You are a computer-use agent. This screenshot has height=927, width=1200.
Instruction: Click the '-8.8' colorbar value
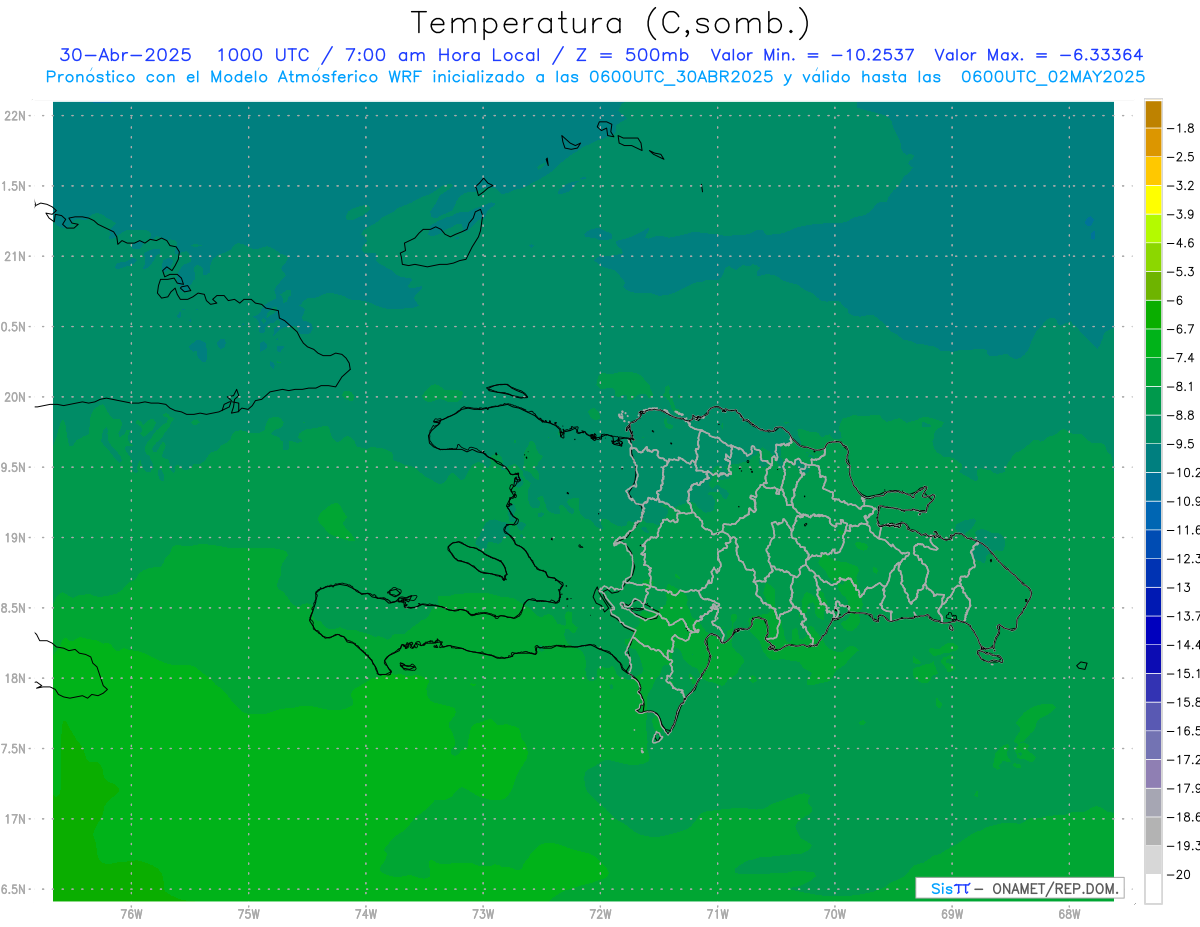click(x=1182, y=415)
